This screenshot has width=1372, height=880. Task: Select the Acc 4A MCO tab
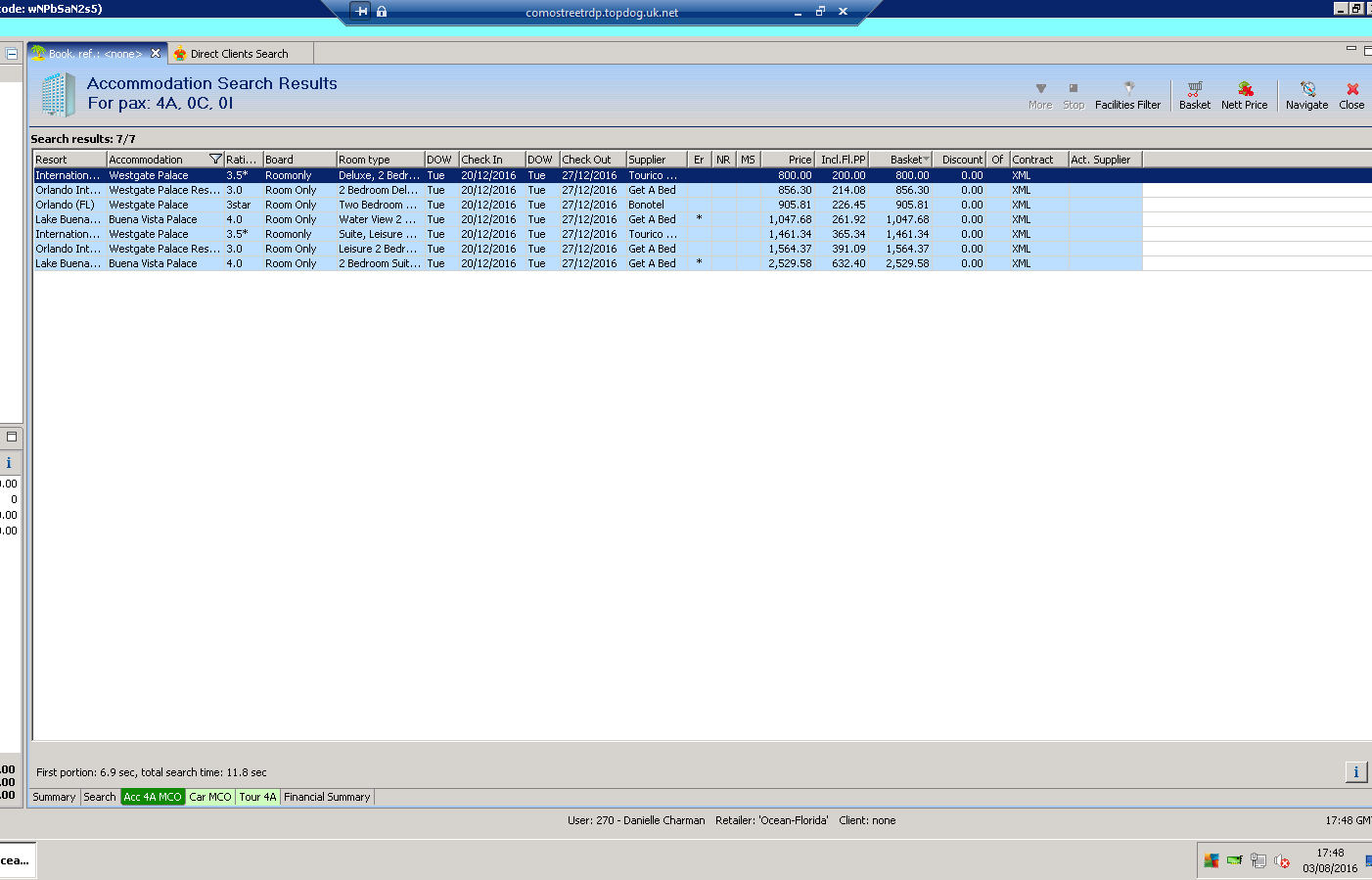153,797
